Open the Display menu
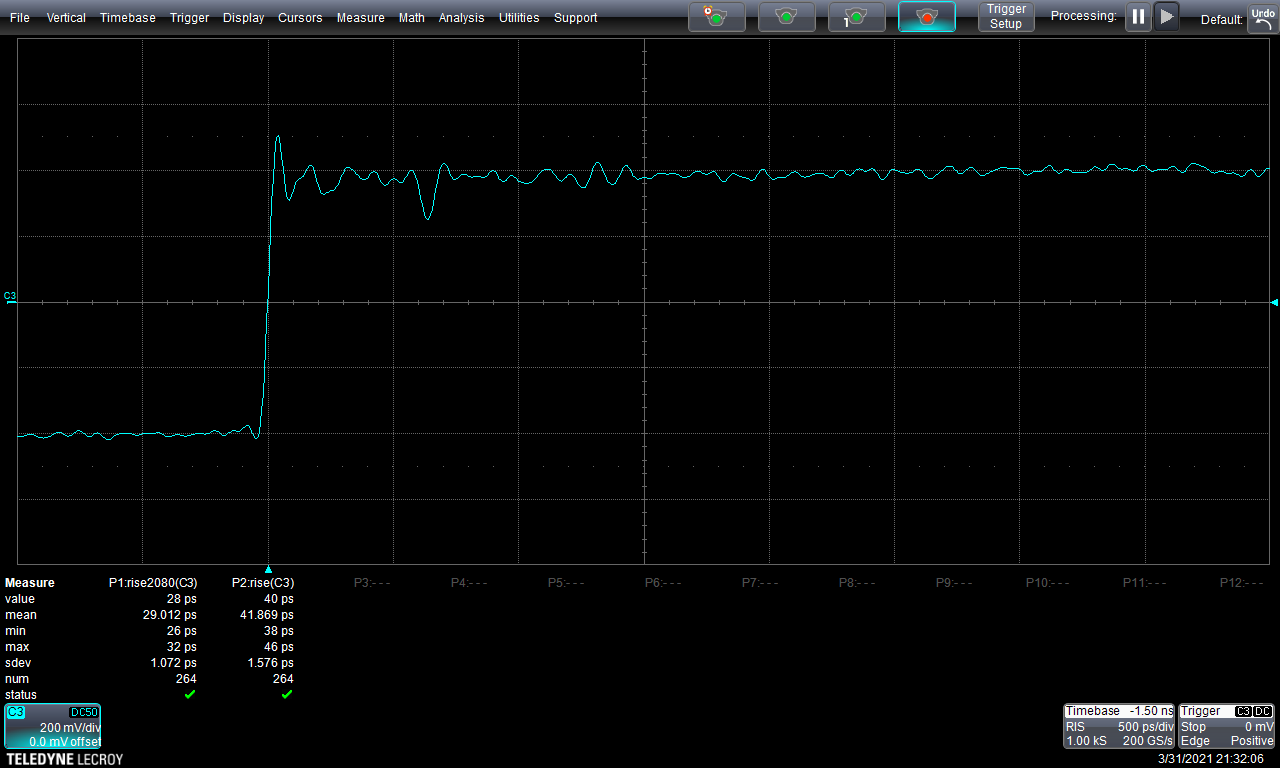 click(x=244, y=18)
